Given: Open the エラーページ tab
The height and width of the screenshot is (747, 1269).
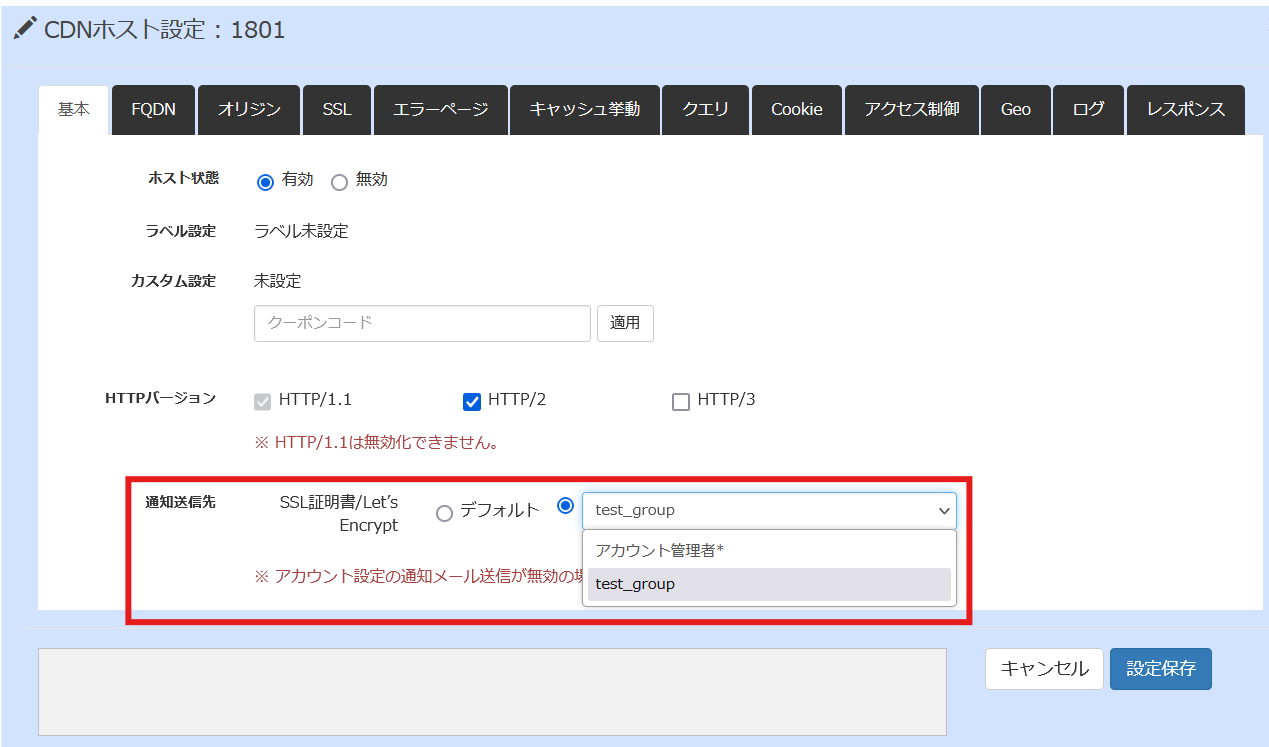Looking at the screenshot, I should [x=441, y=110].
